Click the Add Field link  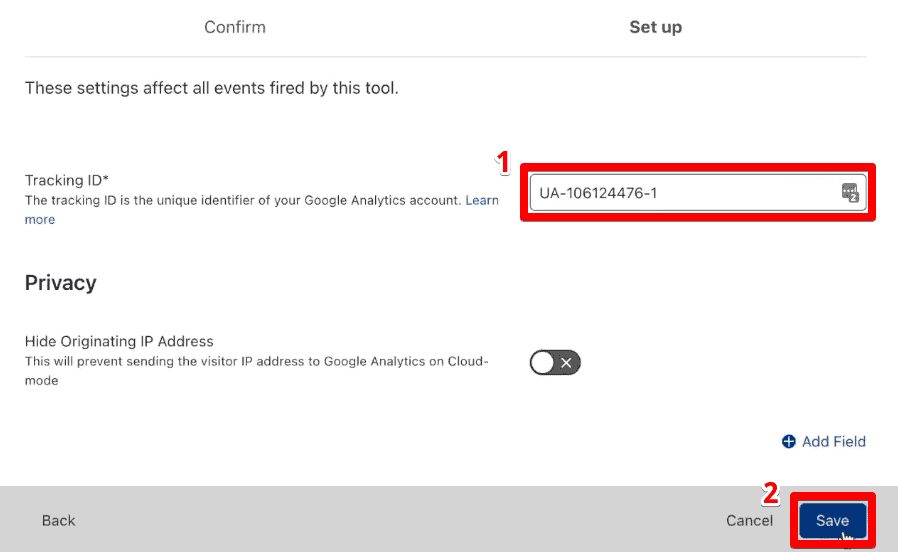(824, 441)
